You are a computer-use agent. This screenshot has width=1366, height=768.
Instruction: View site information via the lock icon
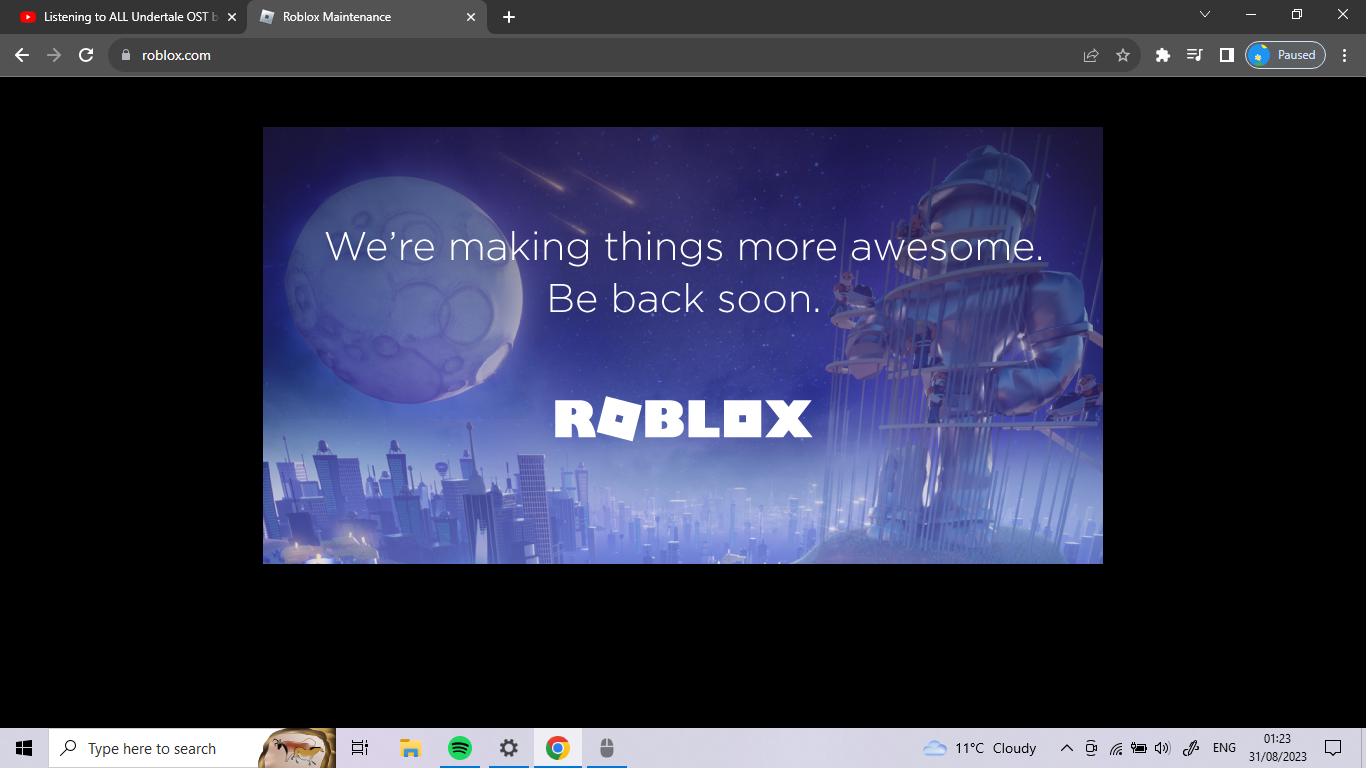pyautogui.click(x=125, y=55)
